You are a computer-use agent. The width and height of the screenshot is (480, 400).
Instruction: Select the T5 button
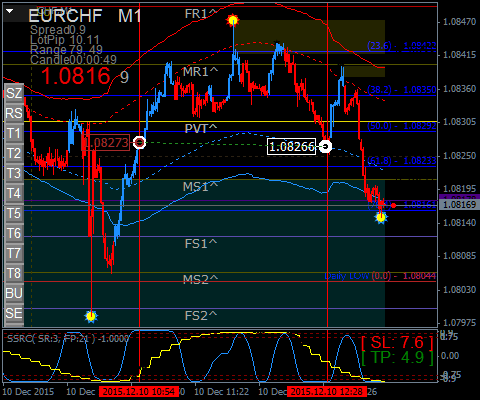click(x=14, y=213)
